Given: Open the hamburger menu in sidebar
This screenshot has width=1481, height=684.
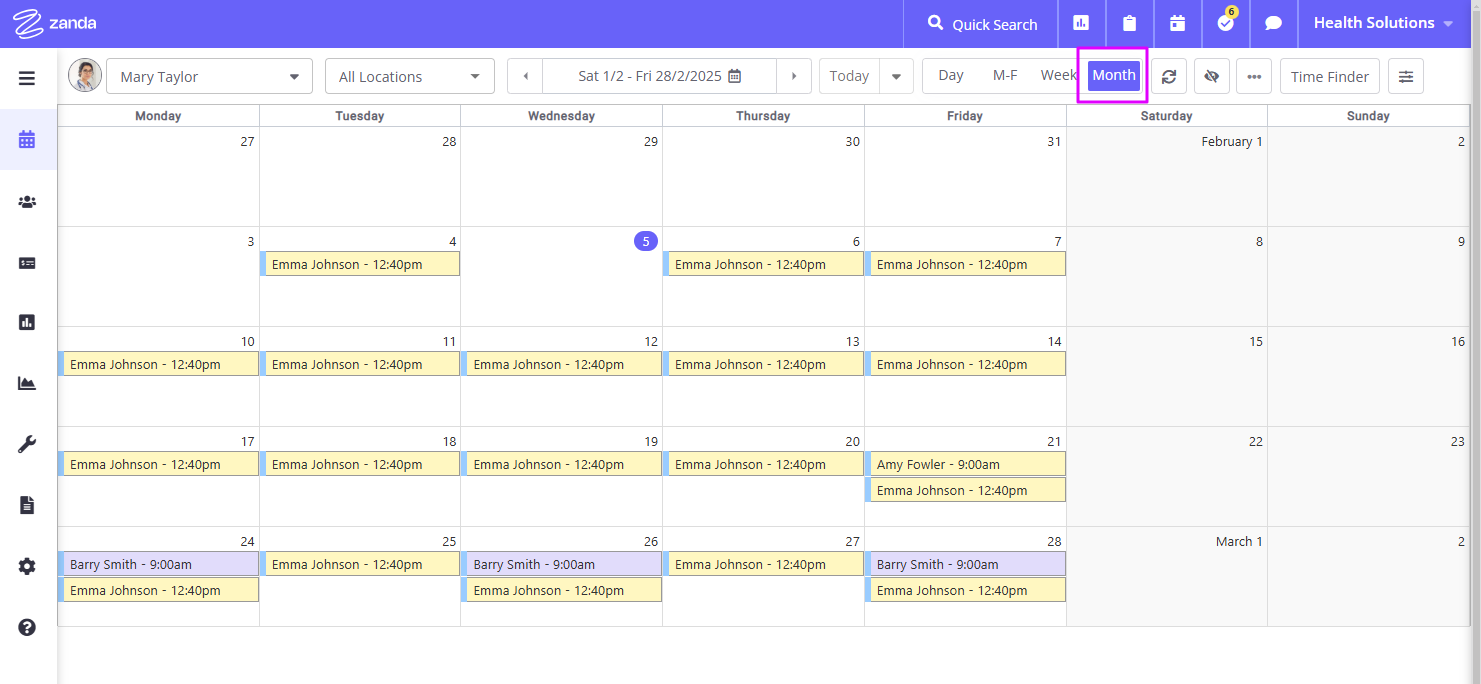Looking at the screenshot, I should click(27, 78).
